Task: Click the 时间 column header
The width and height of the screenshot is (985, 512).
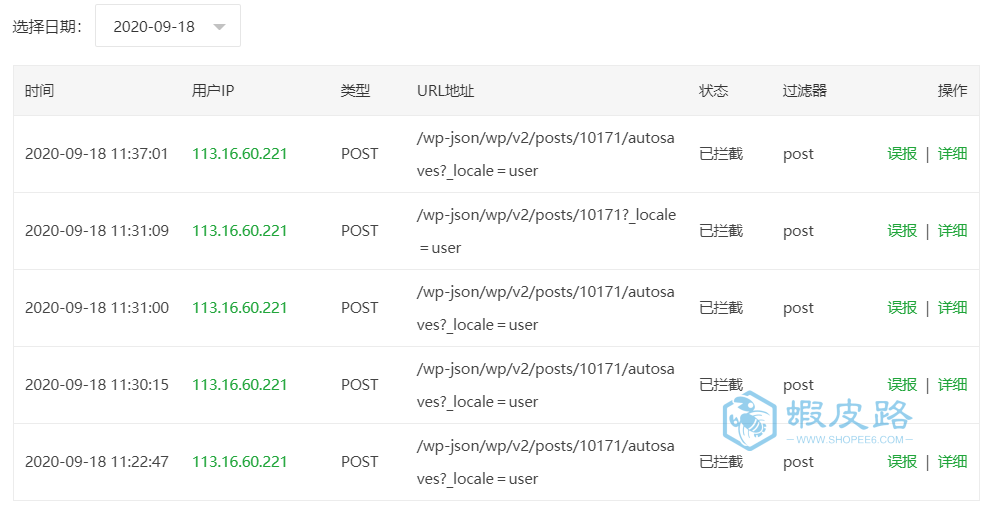Action: 40,91
